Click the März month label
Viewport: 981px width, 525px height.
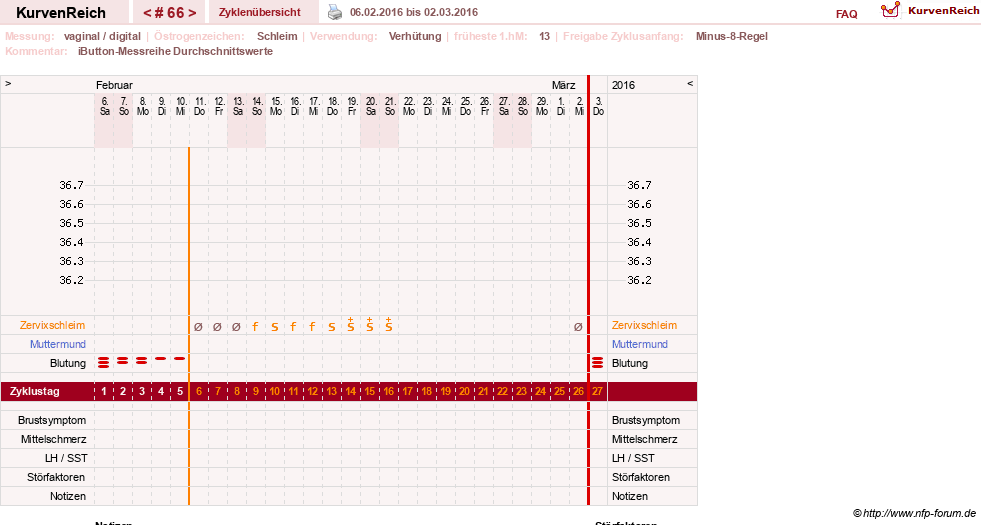(x=563, y=85)
